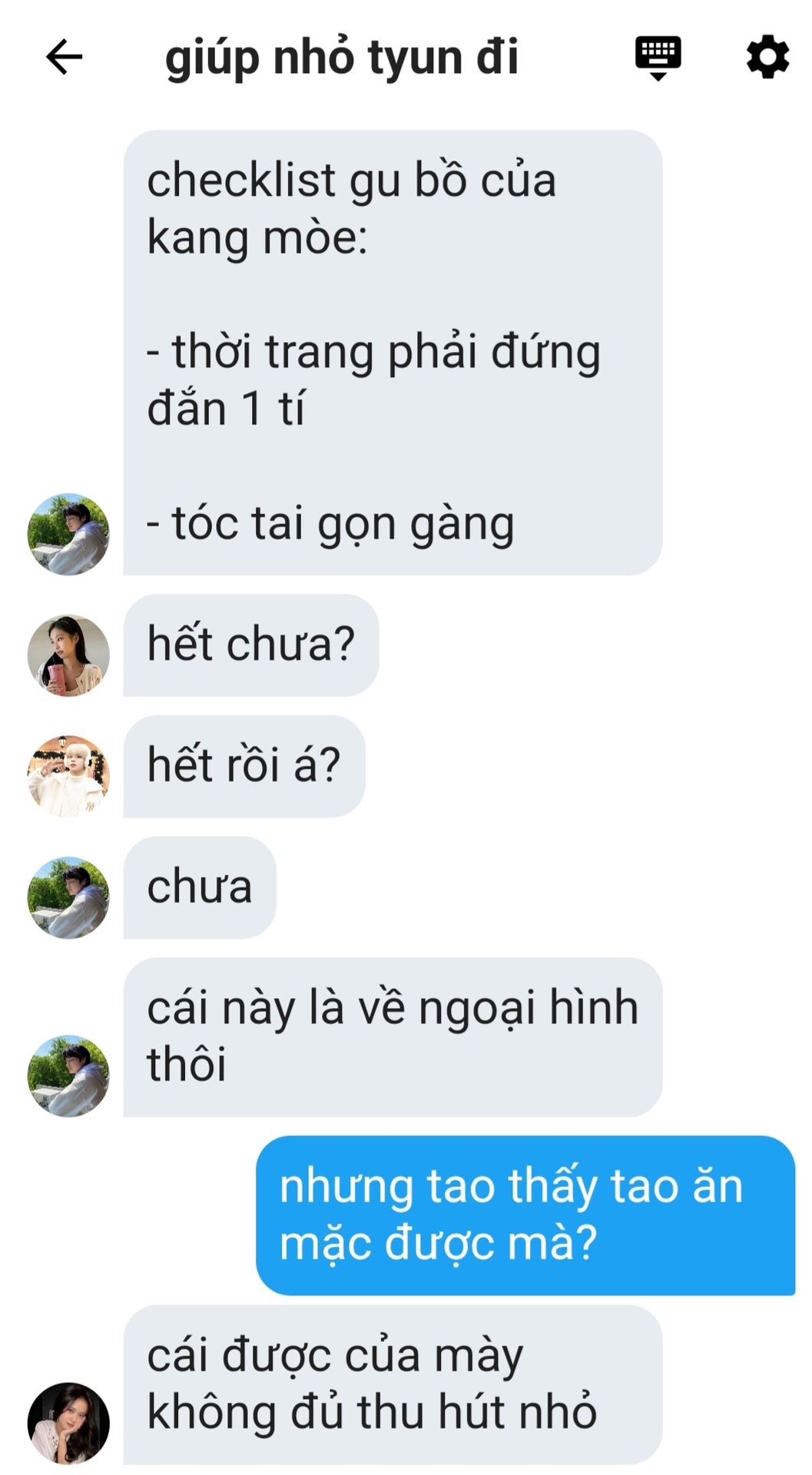Open the settings gear icon
This screenshot has height=1475, width=812.
point(767,57)
